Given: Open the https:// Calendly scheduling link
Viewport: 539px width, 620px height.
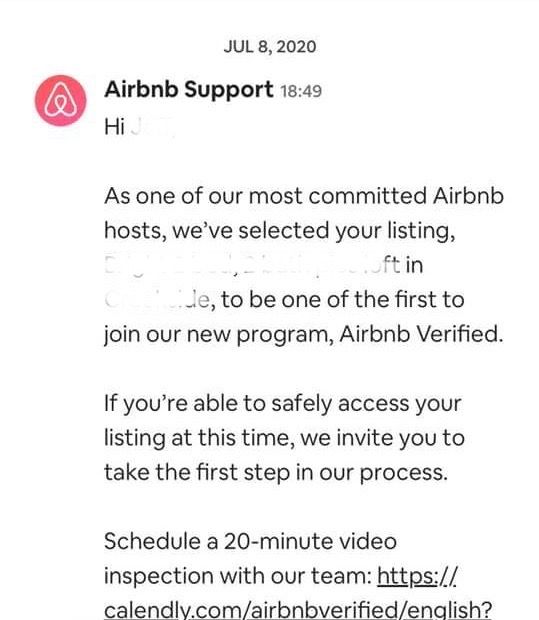Looking at the screenshot, I should point(417,576).
